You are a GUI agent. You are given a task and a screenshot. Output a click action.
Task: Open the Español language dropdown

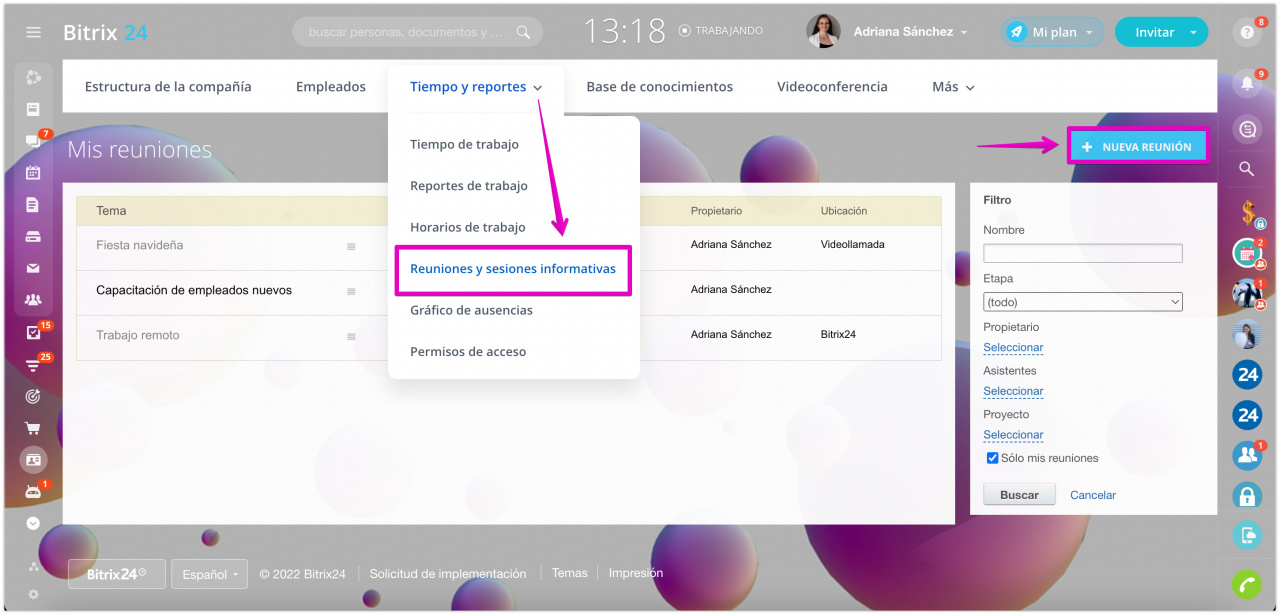209,574
